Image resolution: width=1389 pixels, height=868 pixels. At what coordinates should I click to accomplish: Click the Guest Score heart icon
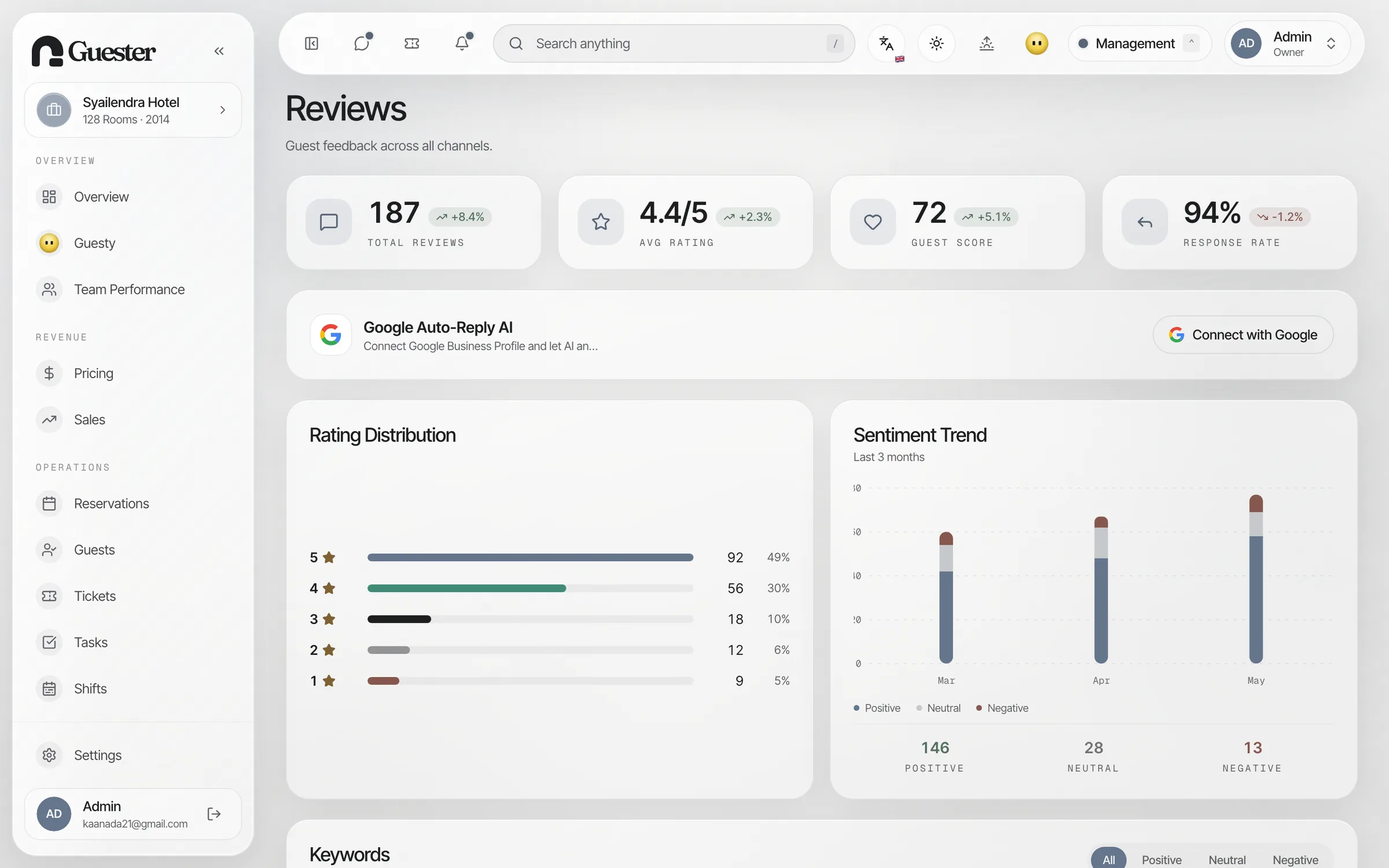tap(873, 222)
